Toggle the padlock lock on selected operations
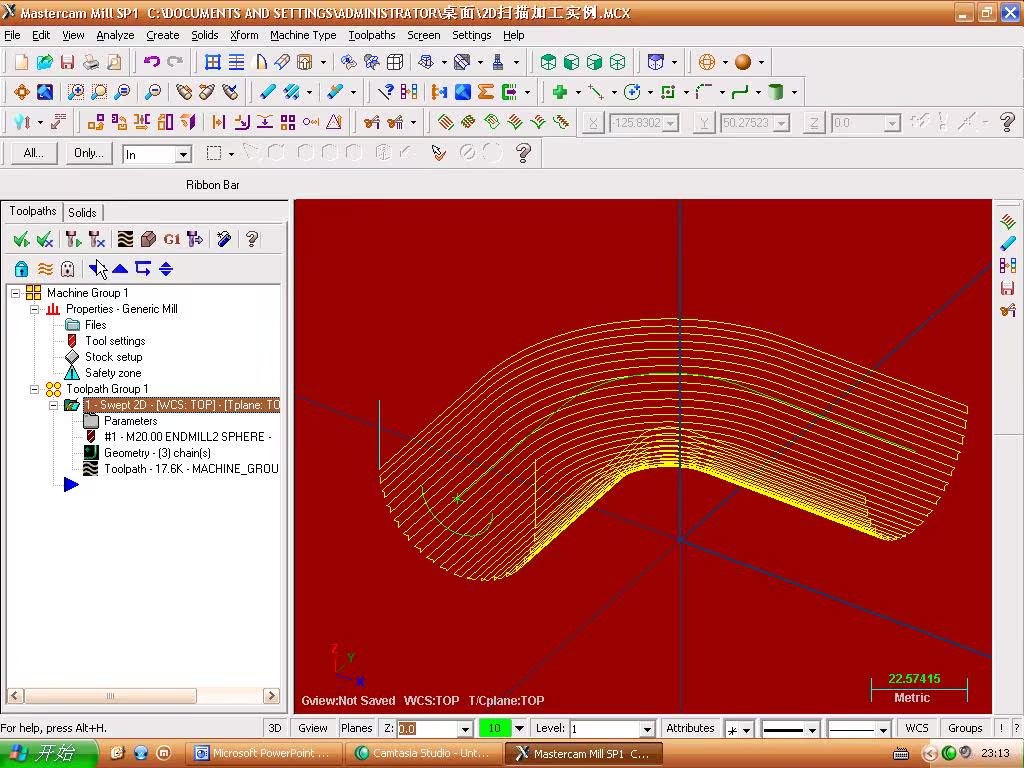 pos(22,268)
